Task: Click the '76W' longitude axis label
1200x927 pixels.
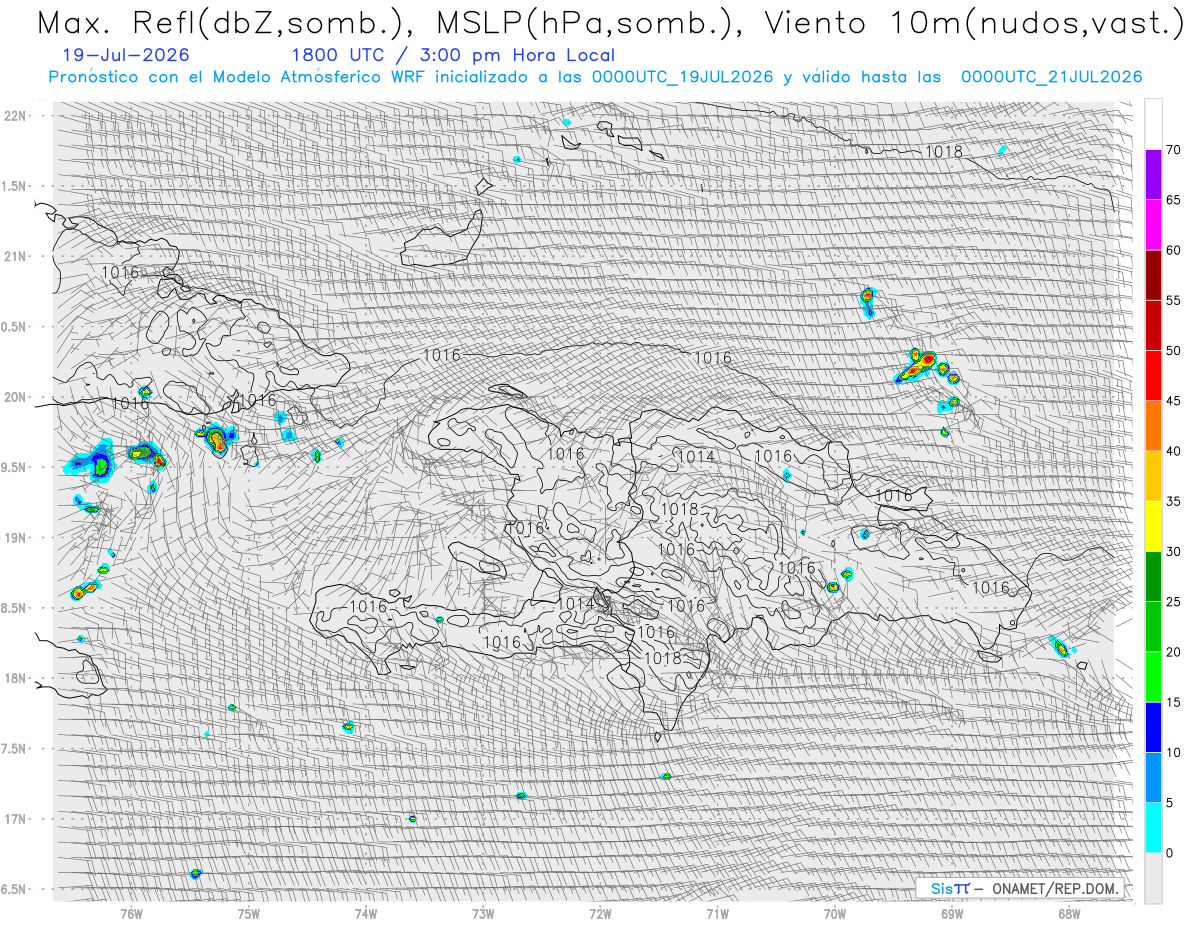Action: (131, 913)
